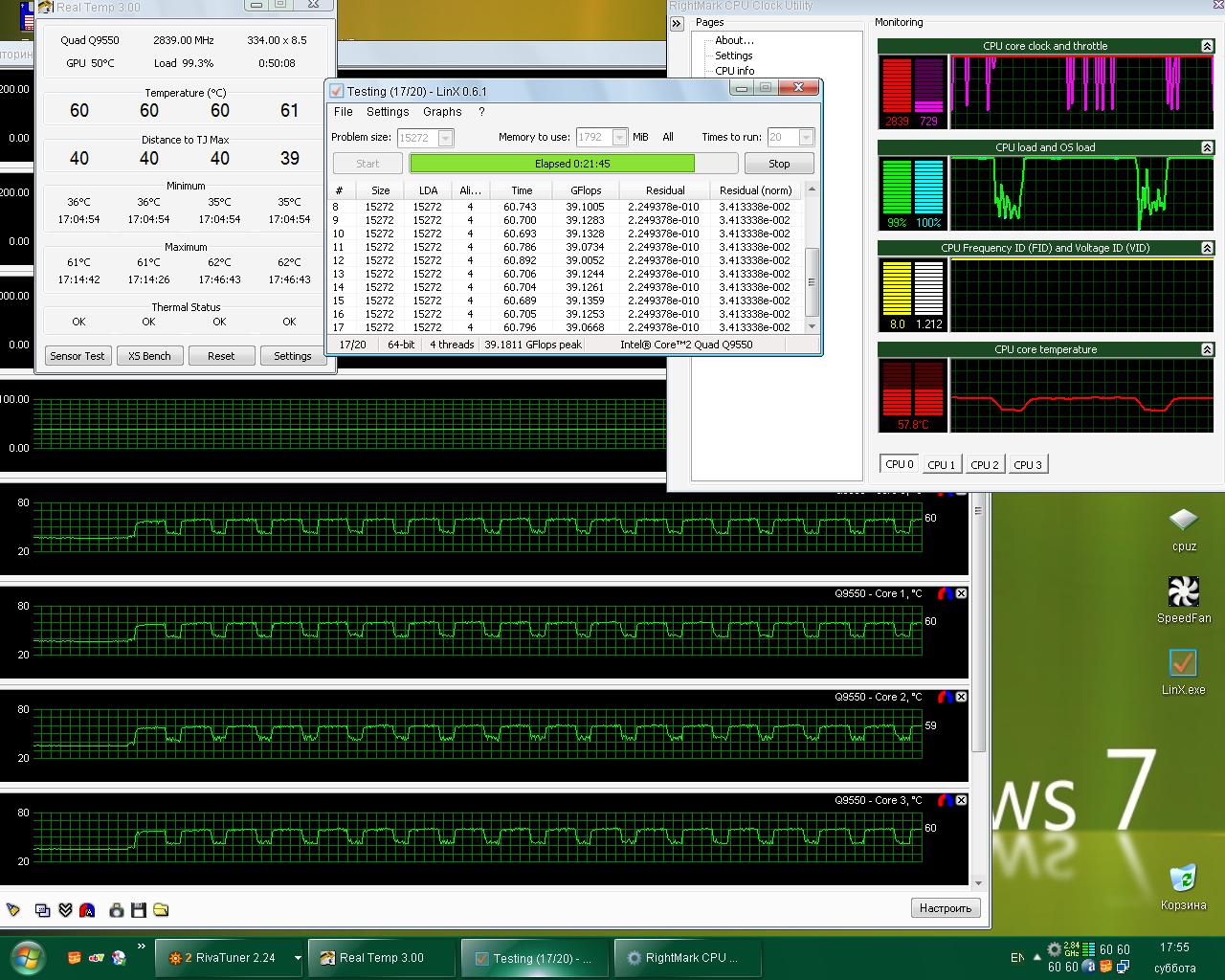Switch to RightMark CPU taskbar button
This screenshot has width=1225, height=980.
coord(687,957)
